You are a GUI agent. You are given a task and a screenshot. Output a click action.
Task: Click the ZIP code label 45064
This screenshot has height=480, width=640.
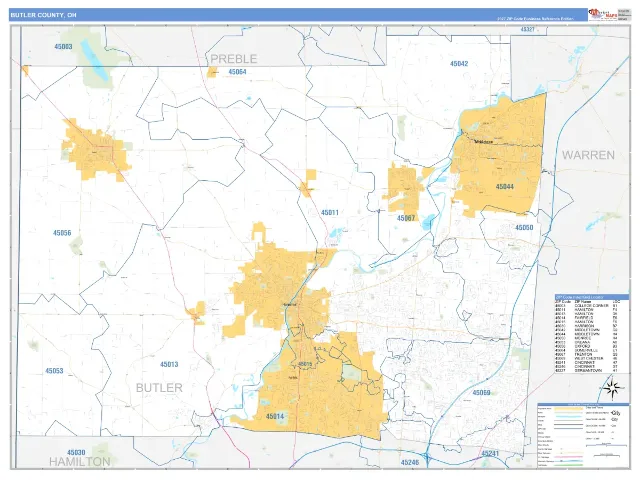point(237,72)
